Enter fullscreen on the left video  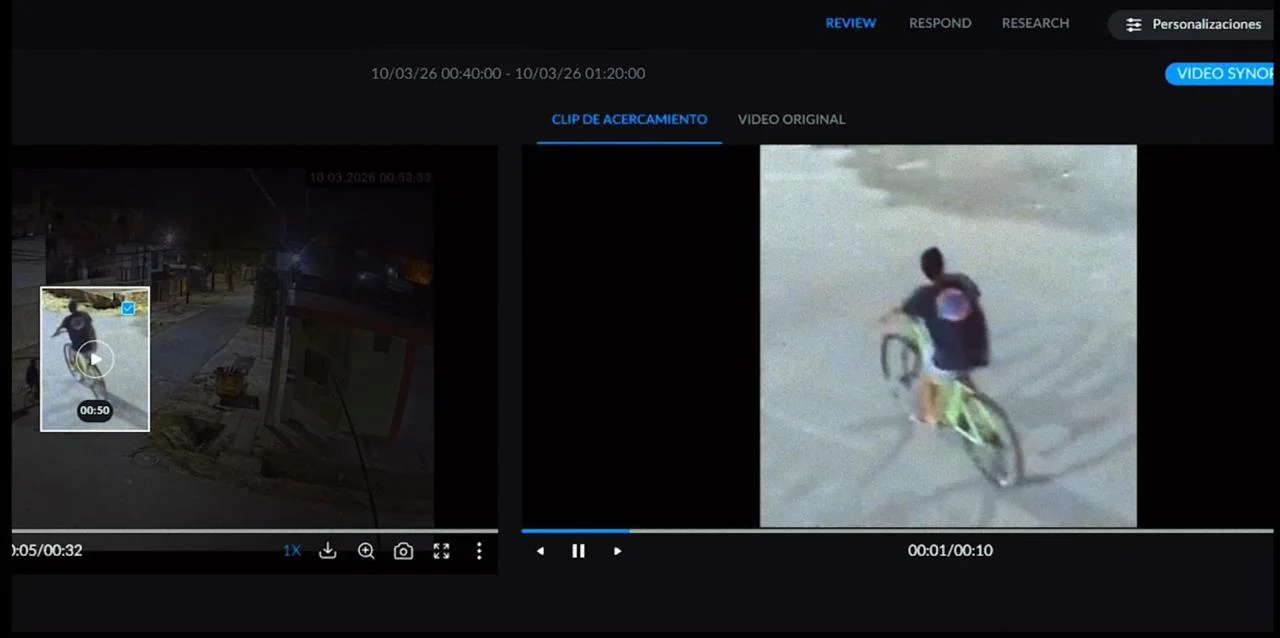[441, 551]
